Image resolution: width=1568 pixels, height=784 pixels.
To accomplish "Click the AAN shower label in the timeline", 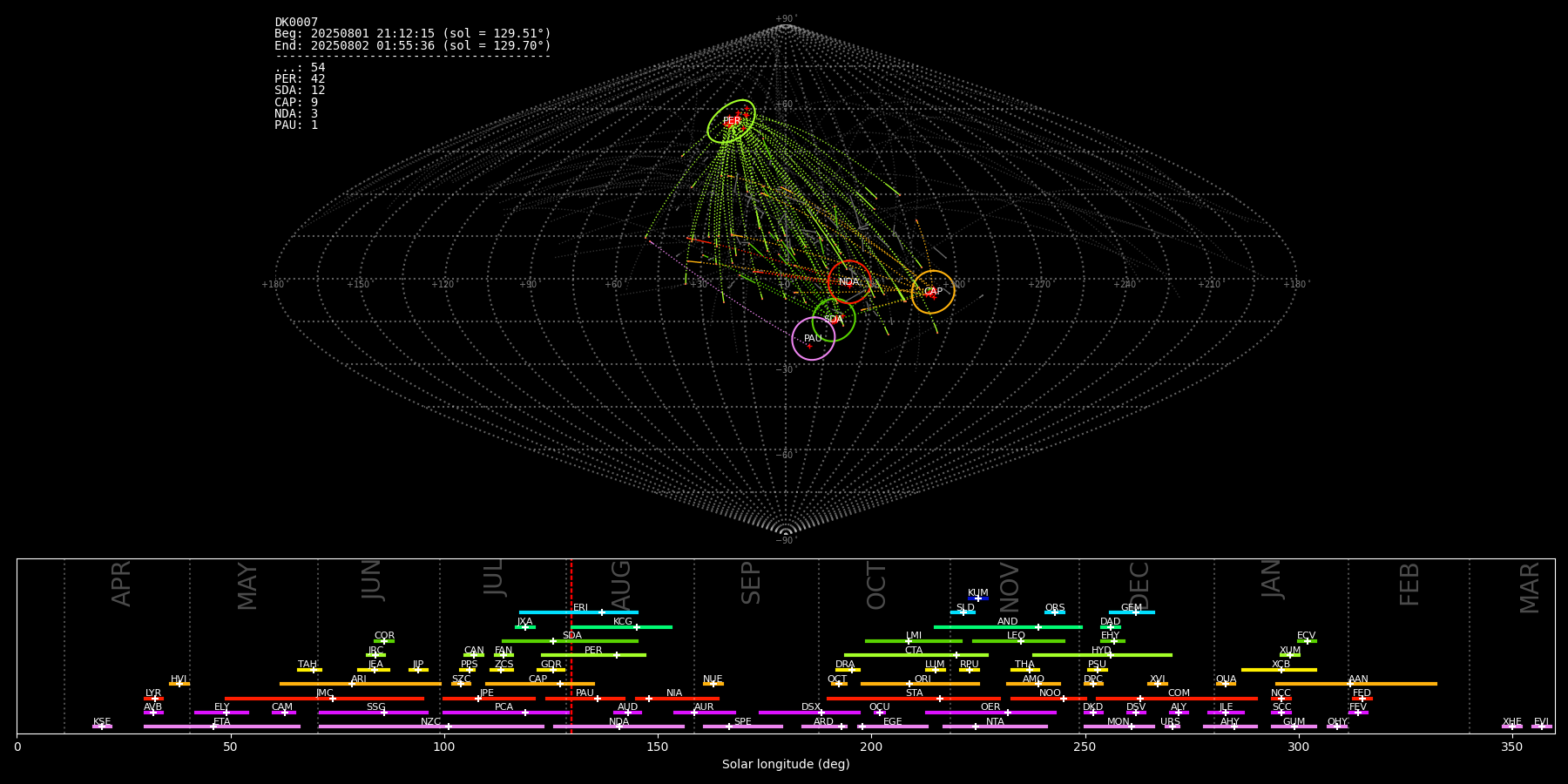I will click(1358, 679).
